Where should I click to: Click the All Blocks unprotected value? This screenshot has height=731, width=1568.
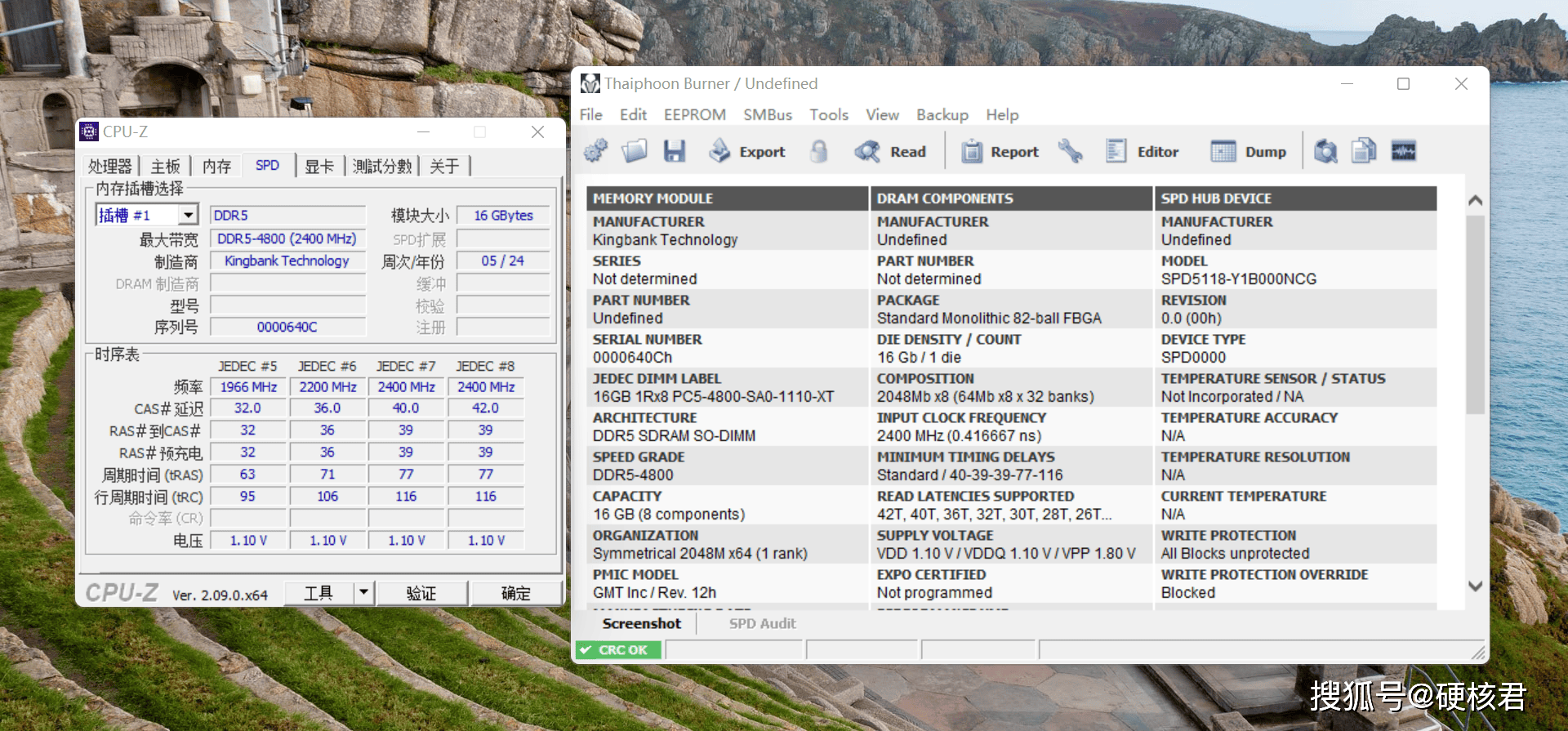coord(1235,554)
